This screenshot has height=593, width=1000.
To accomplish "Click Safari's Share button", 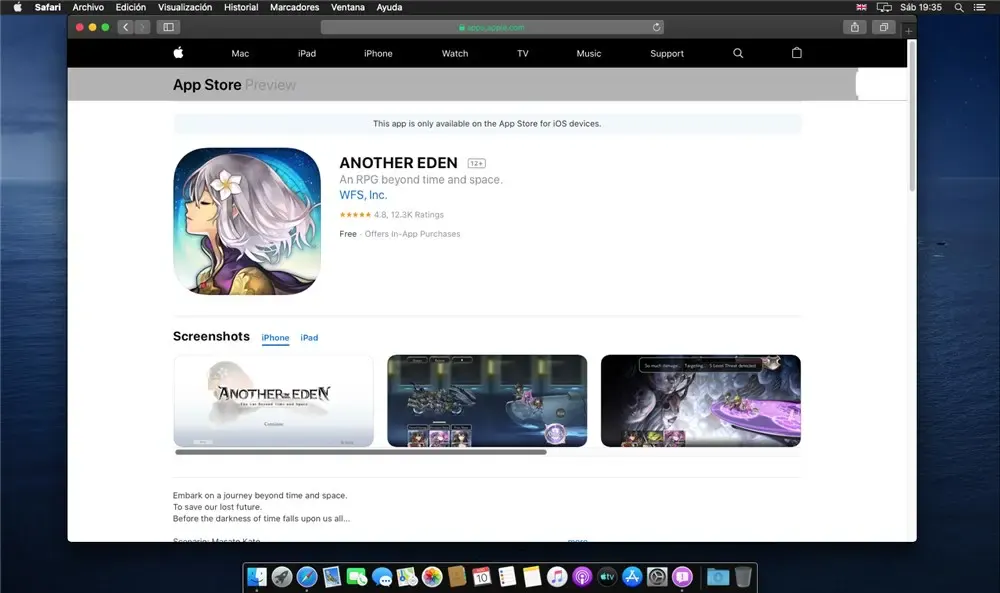I will (x=855, y=27).
